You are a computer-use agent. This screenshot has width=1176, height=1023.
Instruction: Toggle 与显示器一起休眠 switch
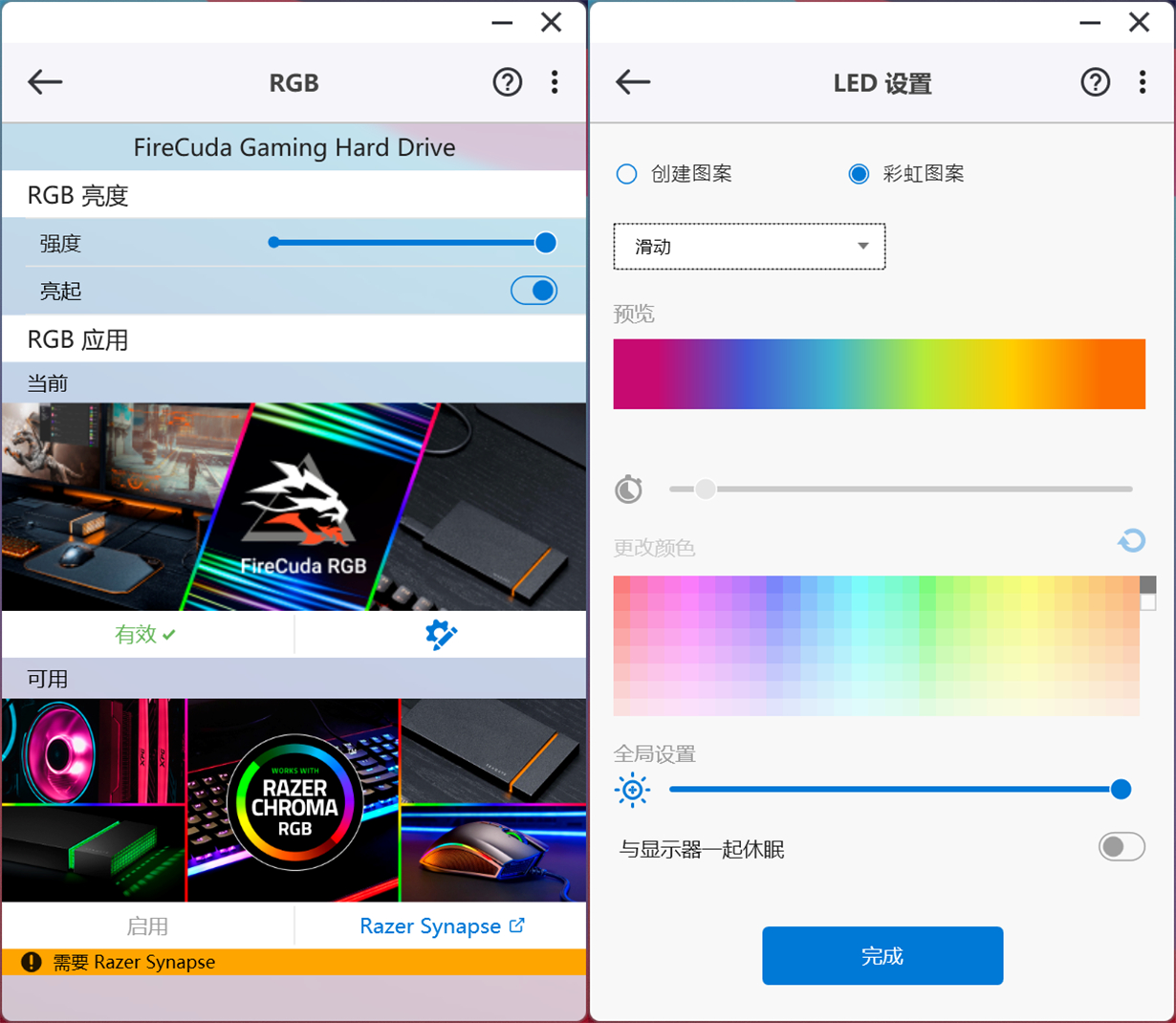1122,847
